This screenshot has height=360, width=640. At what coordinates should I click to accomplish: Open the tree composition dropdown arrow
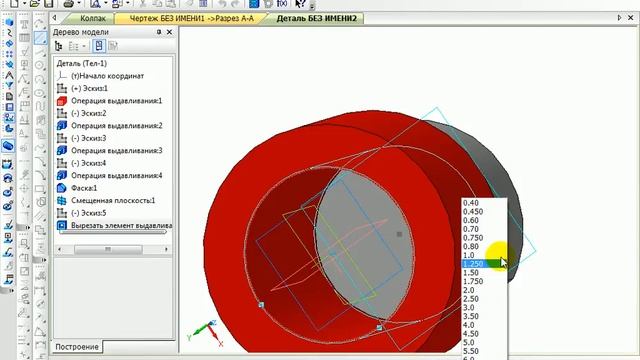tap(84, 46)
